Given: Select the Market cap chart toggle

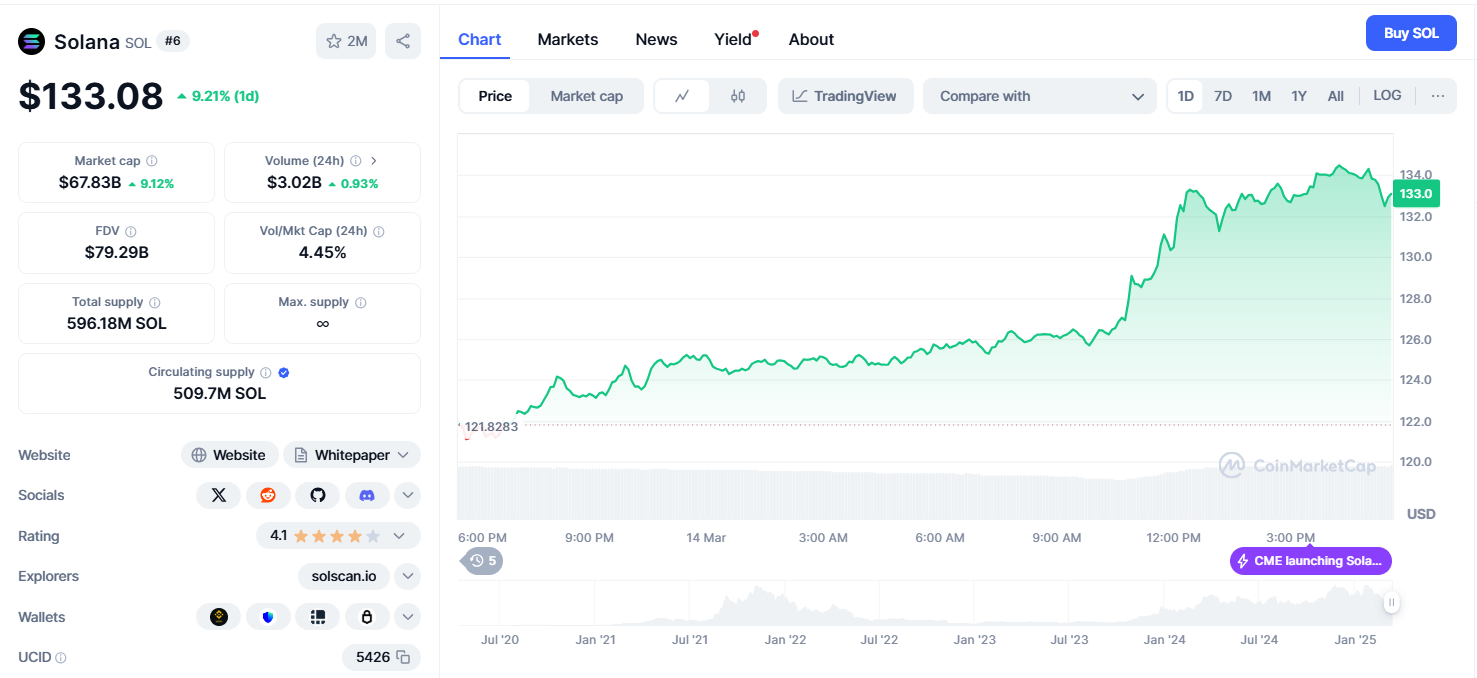Looking at the screenshot, I should (587, 96).
